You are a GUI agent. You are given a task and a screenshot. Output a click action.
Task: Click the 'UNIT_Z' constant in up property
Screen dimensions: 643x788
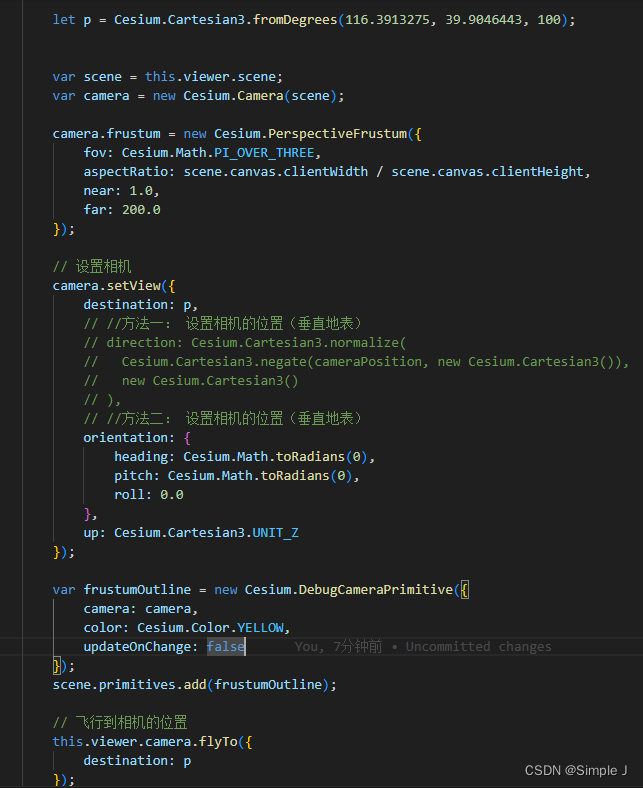275,533
